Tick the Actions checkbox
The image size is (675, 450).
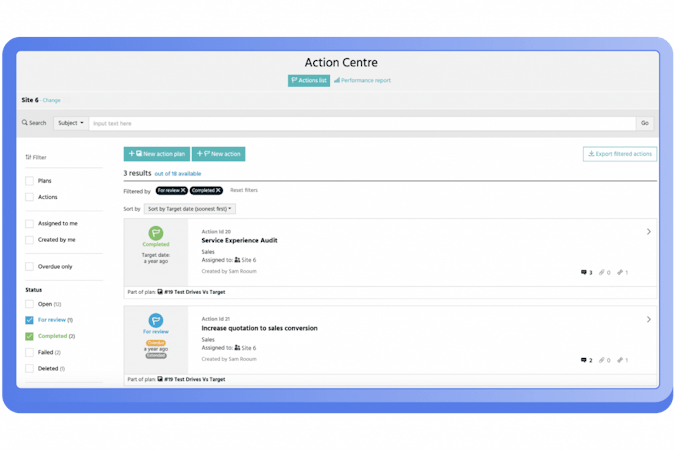point(29,197)
